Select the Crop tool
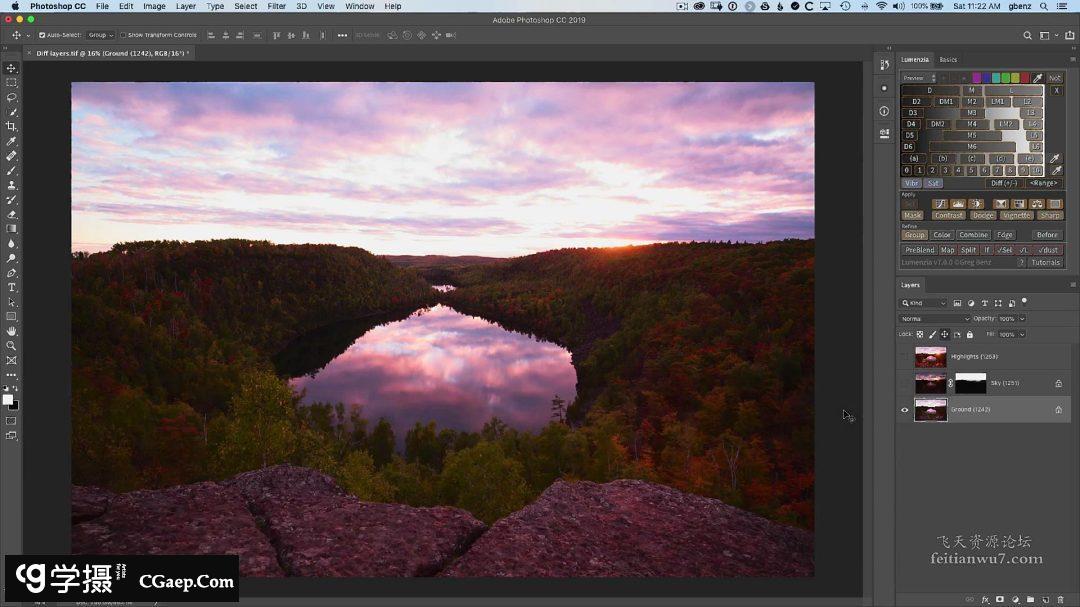The width and height of the screenshot is (1080, 607). point(12,127)
